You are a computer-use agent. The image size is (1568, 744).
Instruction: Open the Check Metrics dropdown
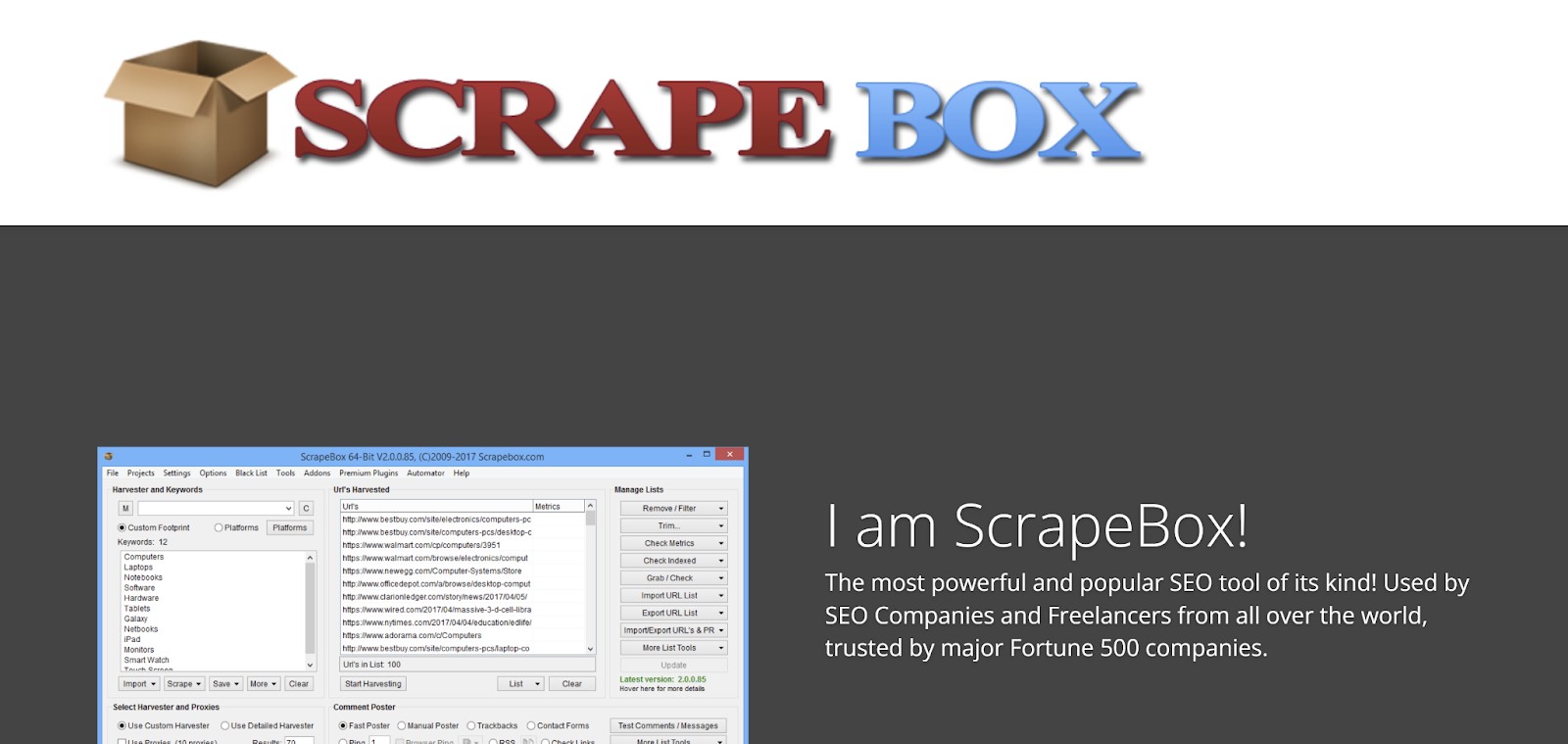(x=673, y=543)
